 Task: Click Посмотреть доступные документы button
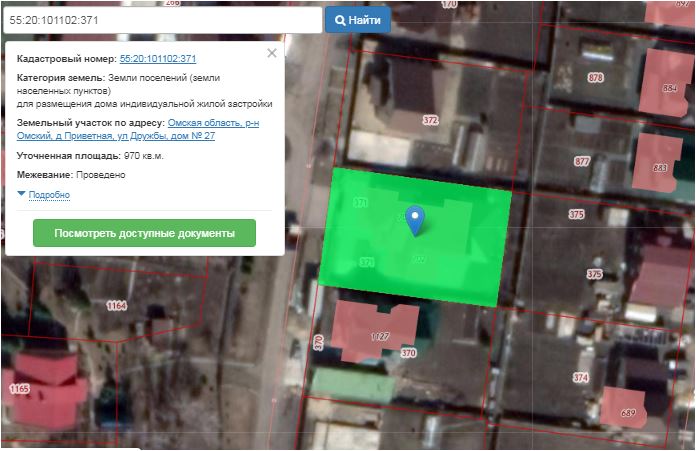(144, 233)
